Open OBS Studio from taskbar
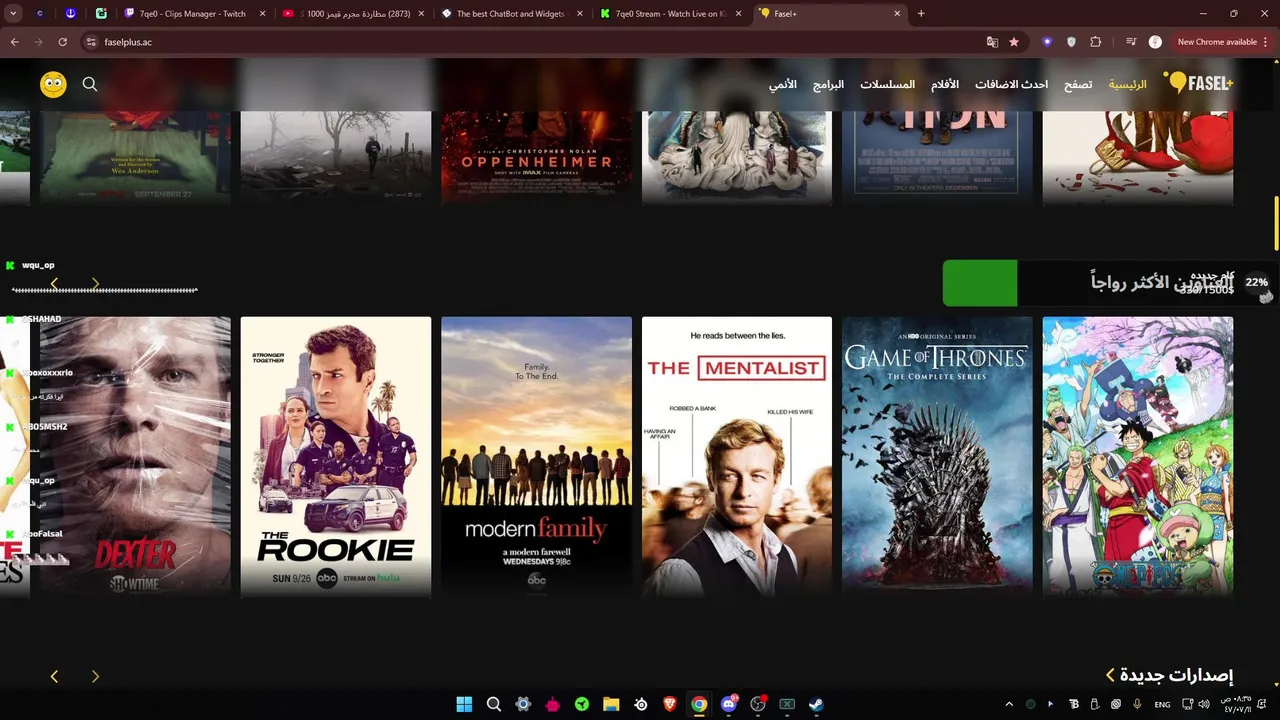Image resolution: width=1280 pixels, height=720 pixels. click(x=758, y=704)
